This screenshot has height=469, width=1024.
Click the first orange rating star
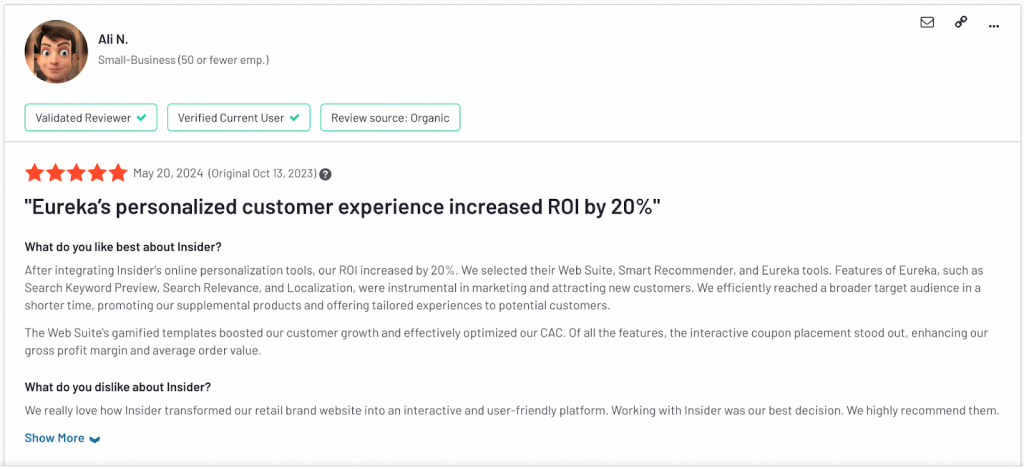click(x=34, y=173)
